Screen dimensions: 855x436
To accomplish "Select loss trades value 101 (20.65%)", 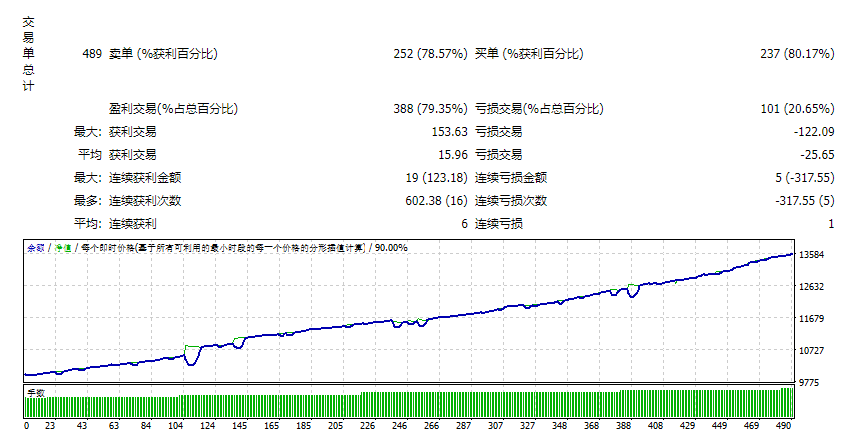I will click(797, 108).
